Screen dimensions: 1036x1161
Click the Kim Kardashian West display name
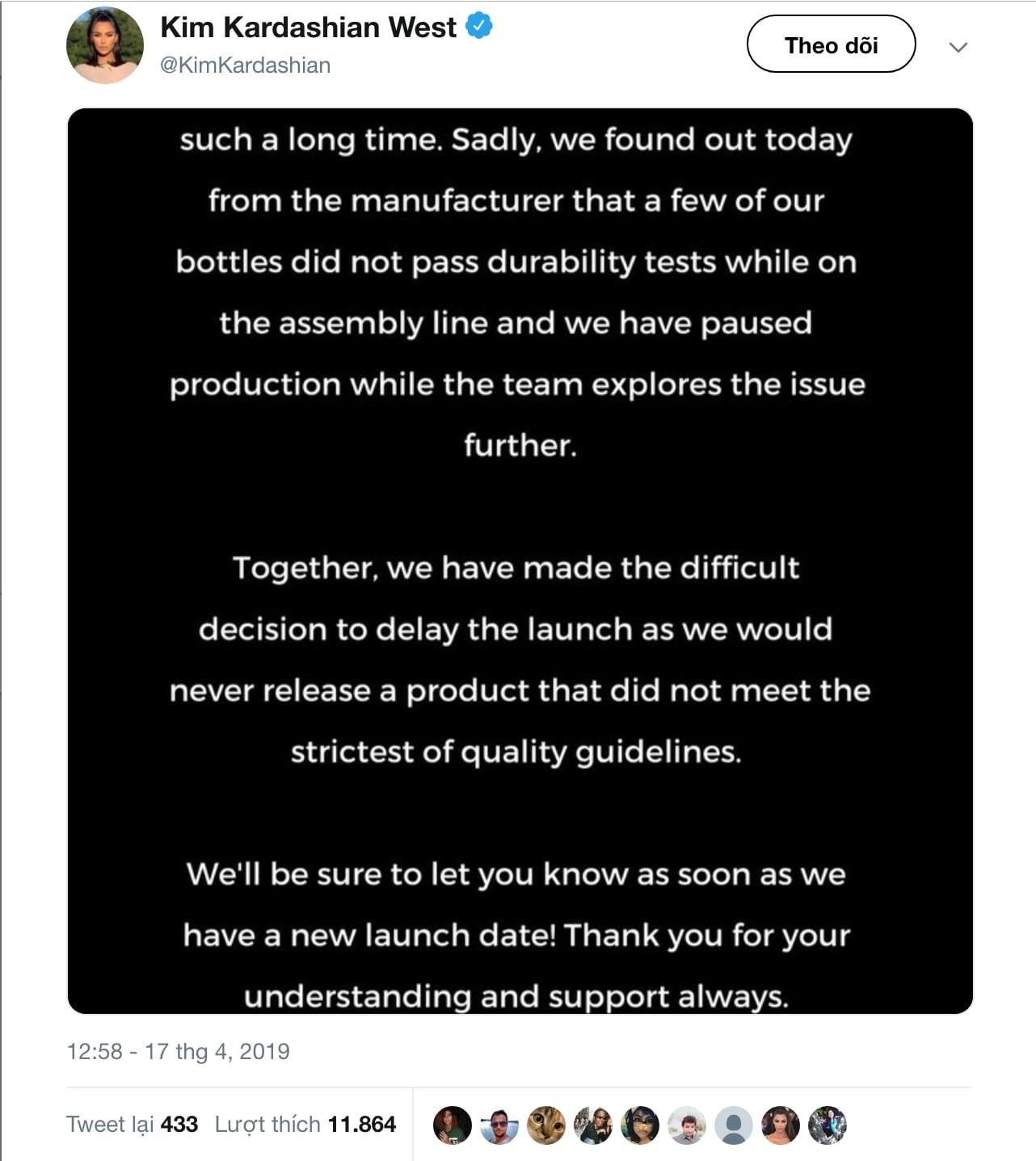coord(308,27)
